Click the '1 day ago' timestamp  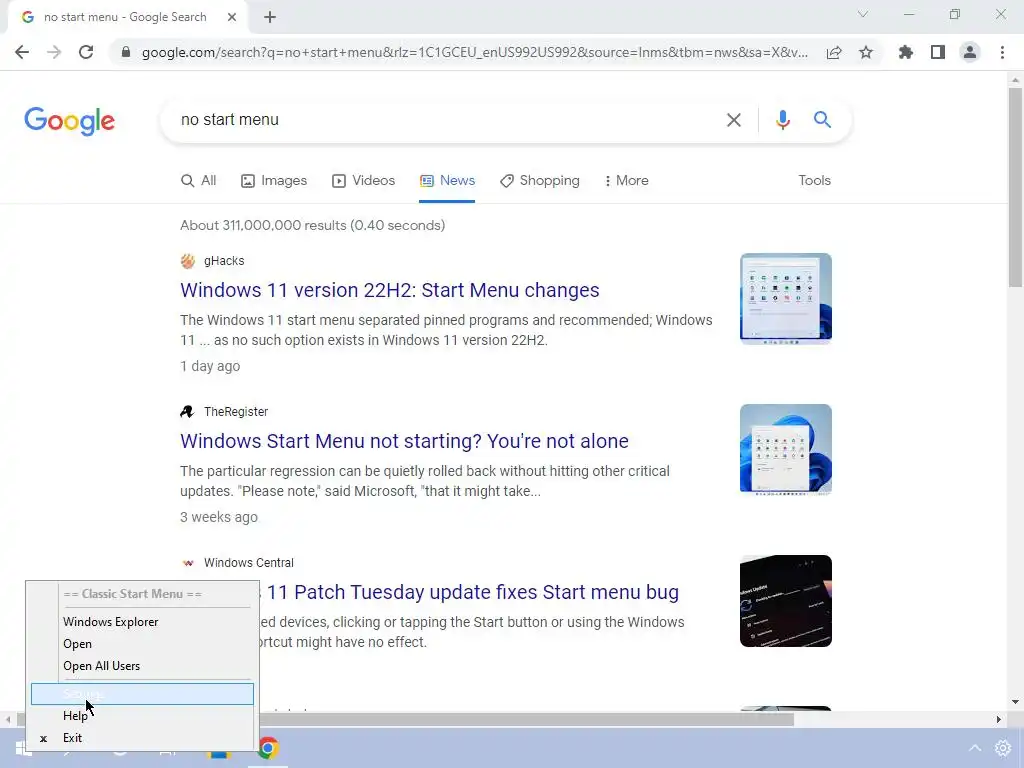210,366
